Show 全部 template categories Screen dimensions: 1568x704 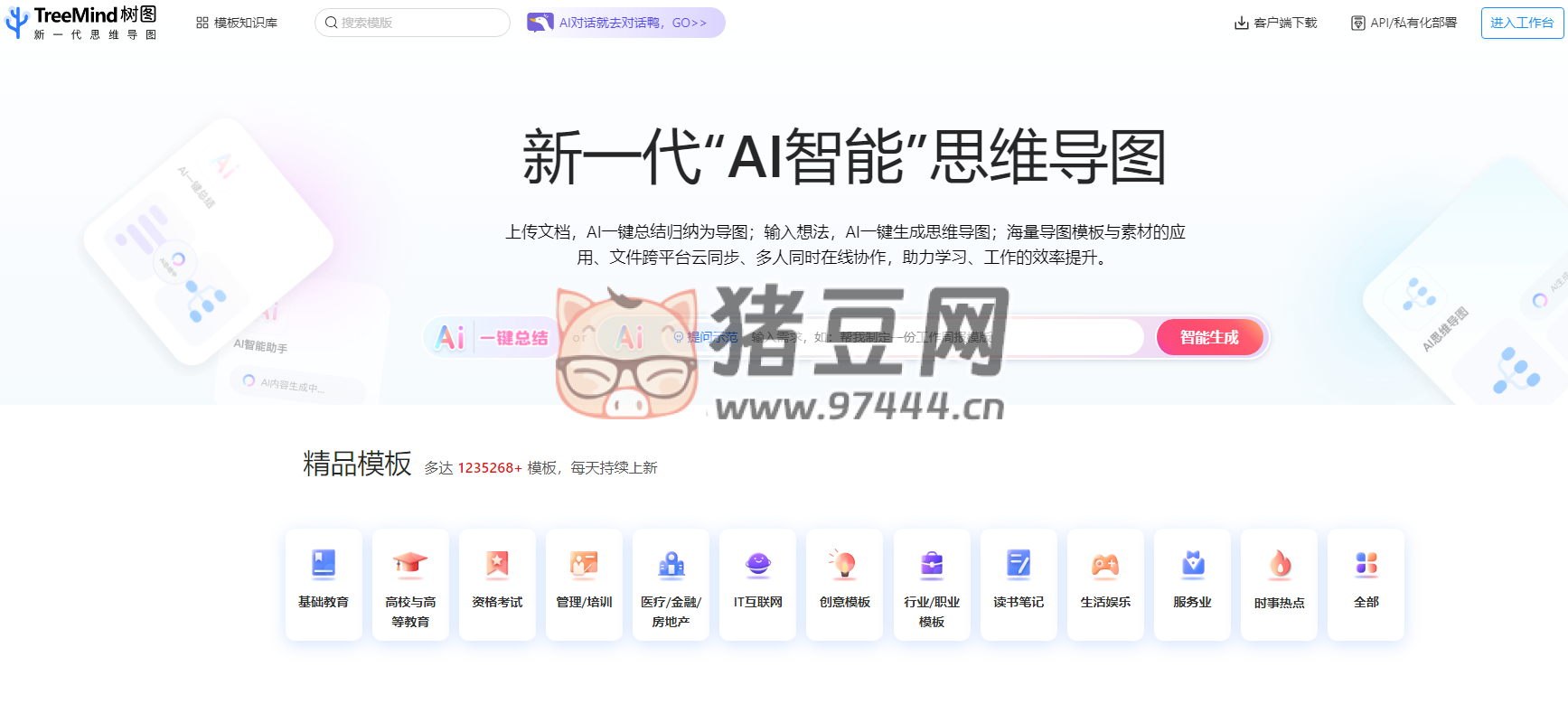1366,584
